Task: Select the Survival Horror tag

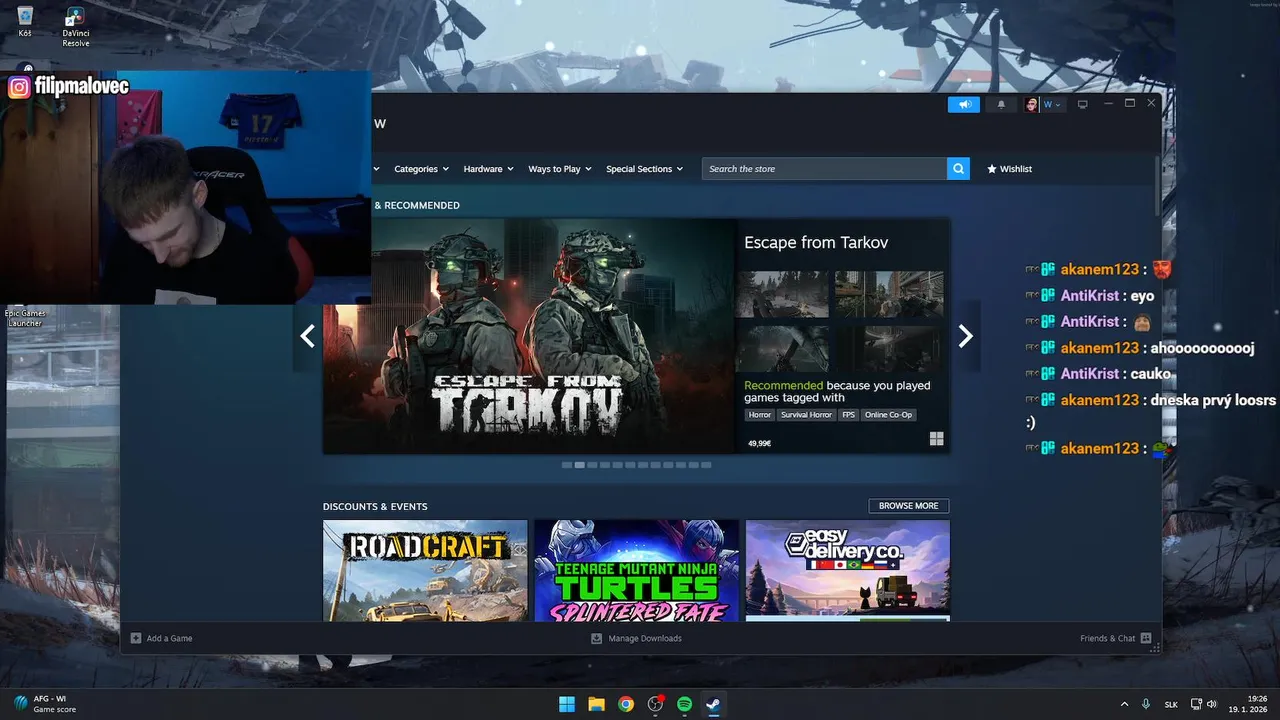Action: (x=806, y=415)
